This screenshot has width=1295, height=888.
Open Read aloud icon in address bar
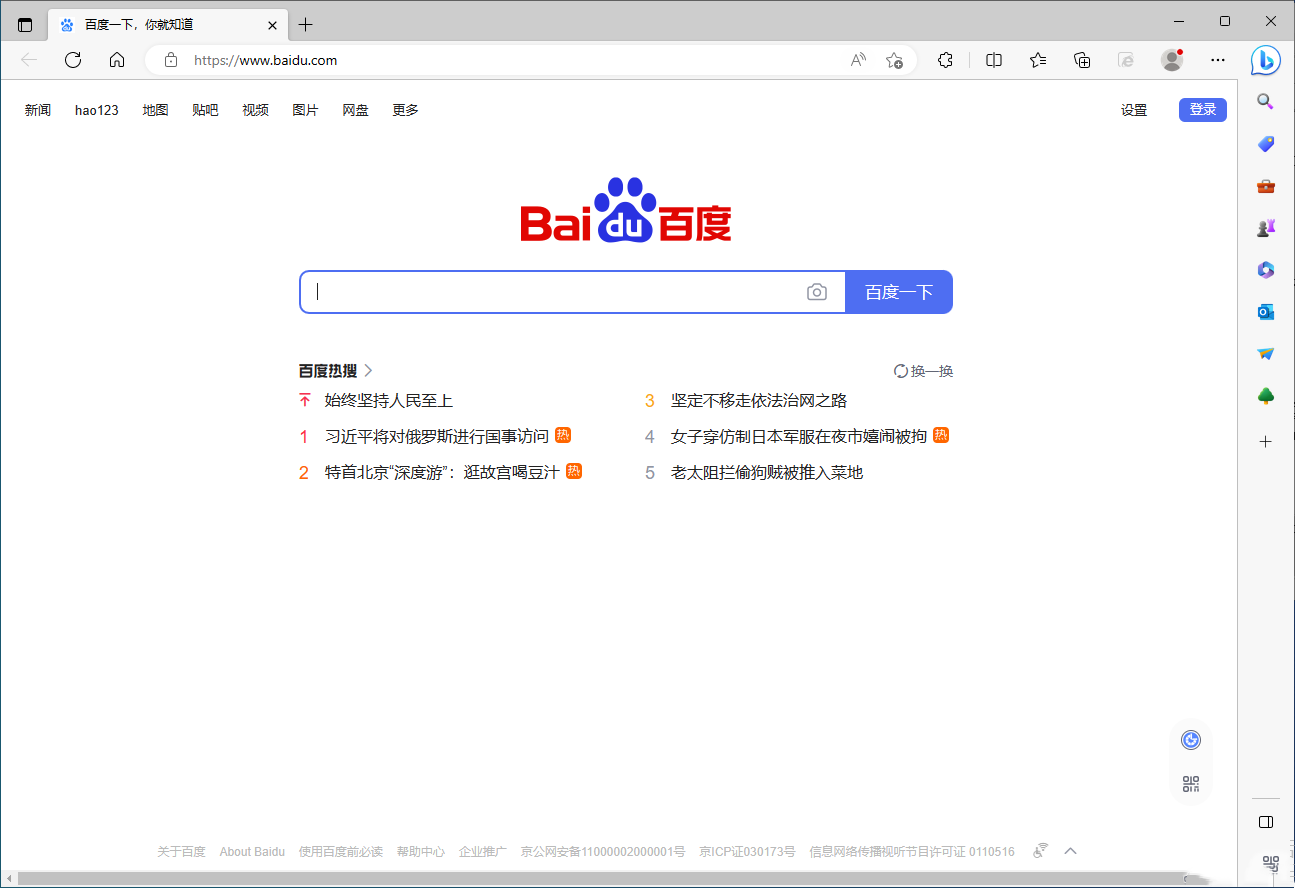tap(858, 60)
